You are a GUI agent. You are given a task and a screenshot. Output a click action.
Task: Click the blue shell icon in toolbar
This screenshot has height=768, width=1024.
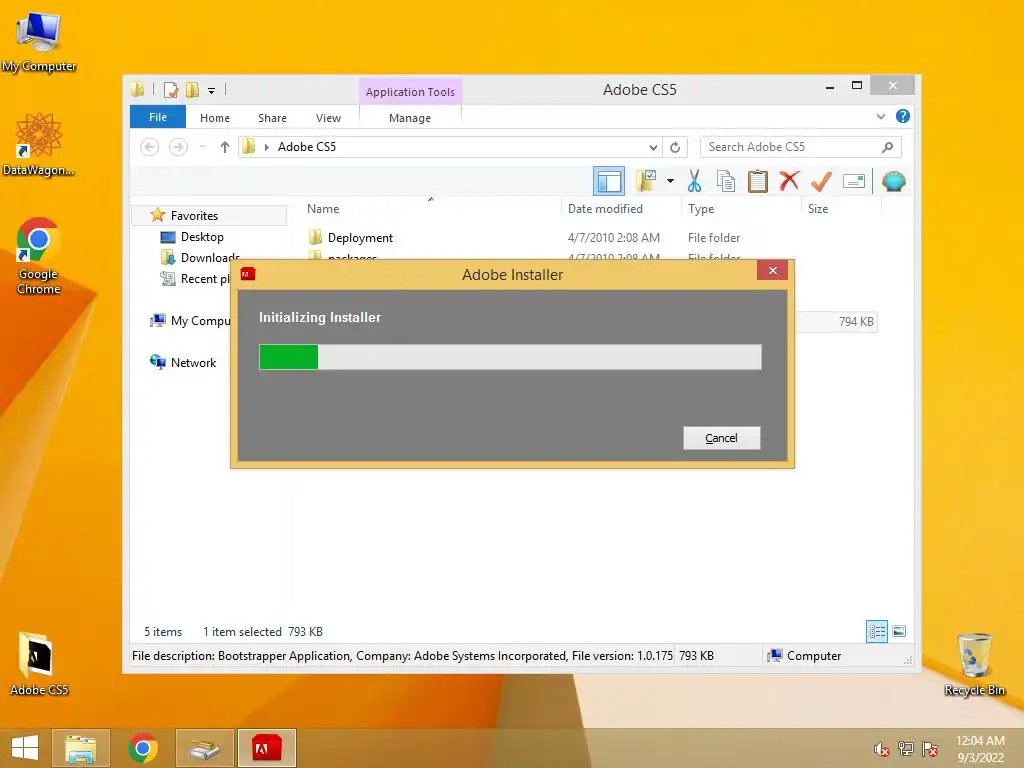click(x=893, y=181)
